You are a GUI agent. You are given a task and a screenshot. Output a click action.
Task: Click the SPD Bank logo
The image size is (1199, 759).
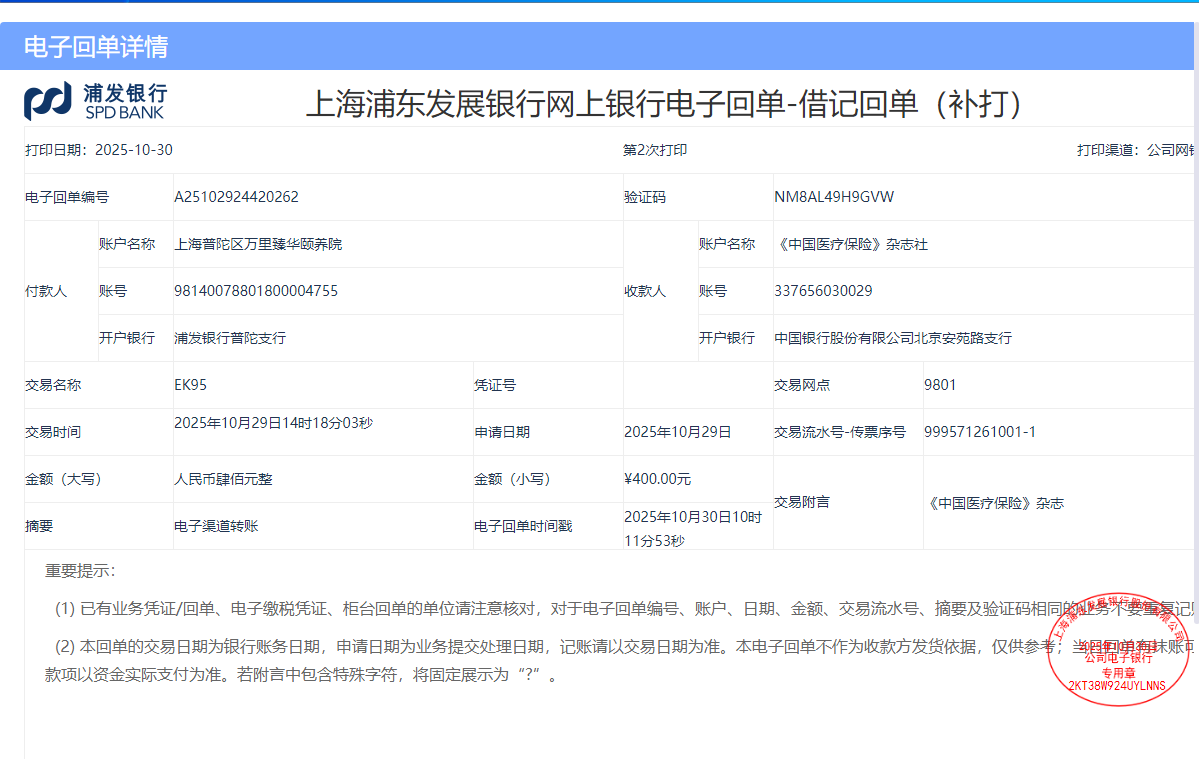(x=95, y=101)
